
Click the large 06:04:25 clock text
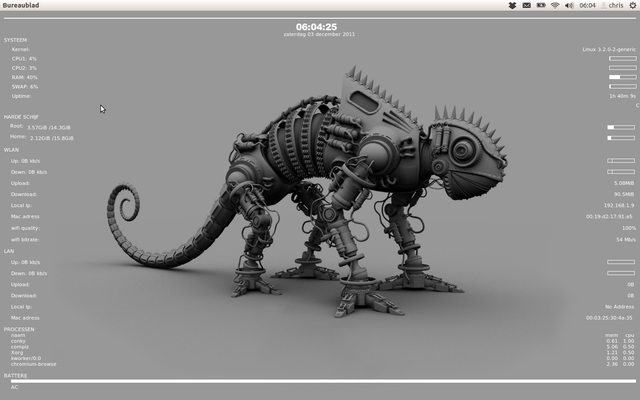316,27
